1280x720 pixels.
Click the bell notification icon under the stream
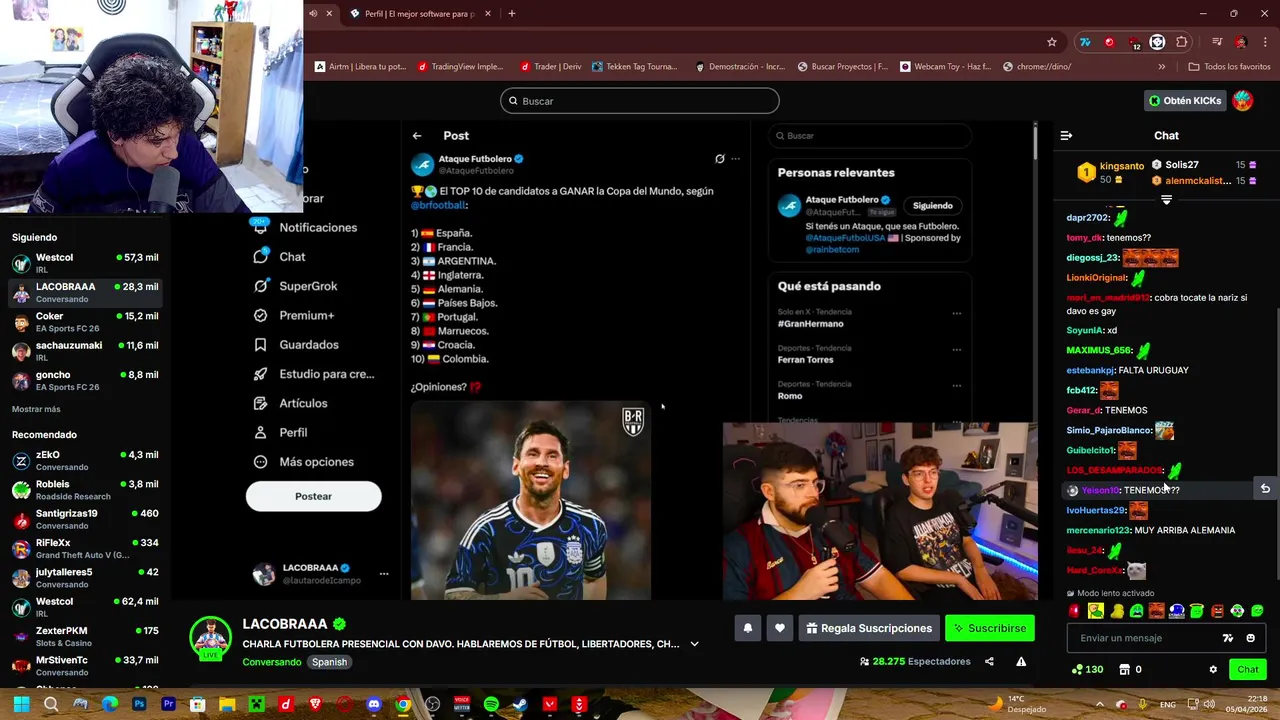click(747, 628)
